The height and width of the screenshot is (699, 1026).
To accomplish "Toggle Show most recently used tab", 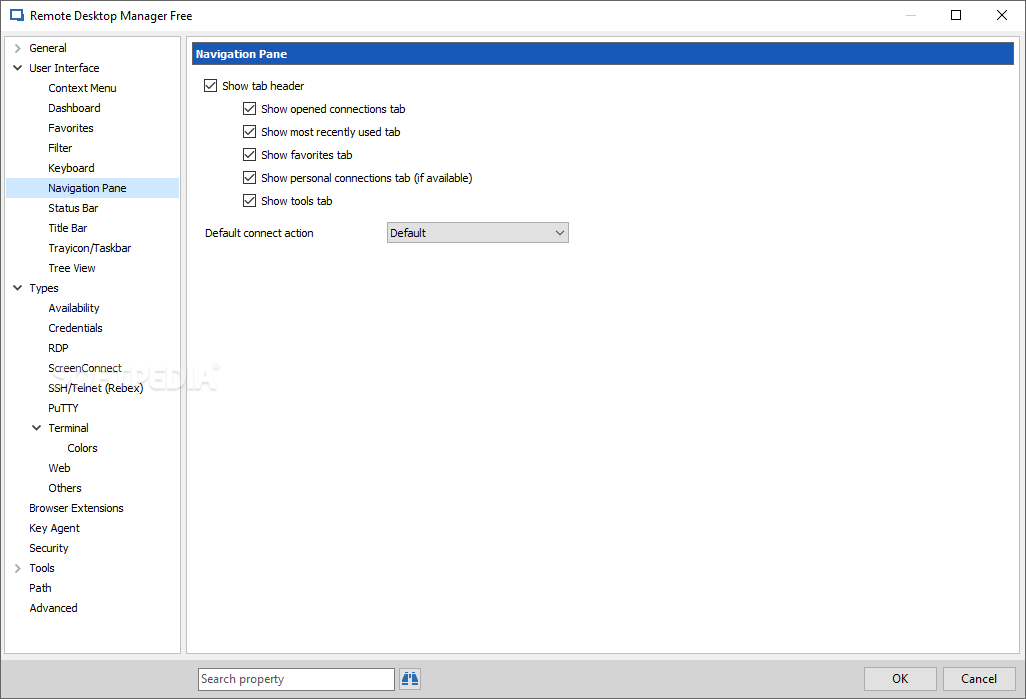I will pos(249,132).
